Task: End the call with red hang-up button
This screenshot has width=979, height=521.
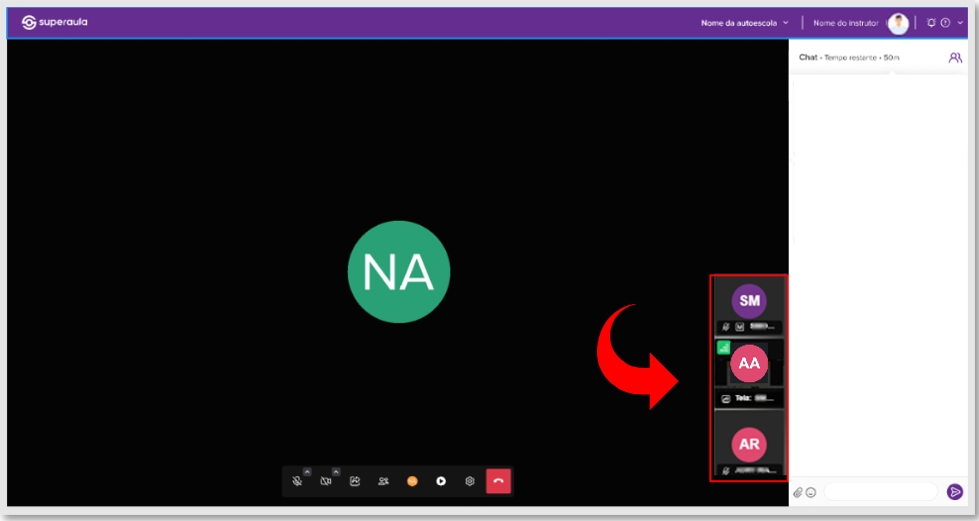Action: [x=498, y=481]
